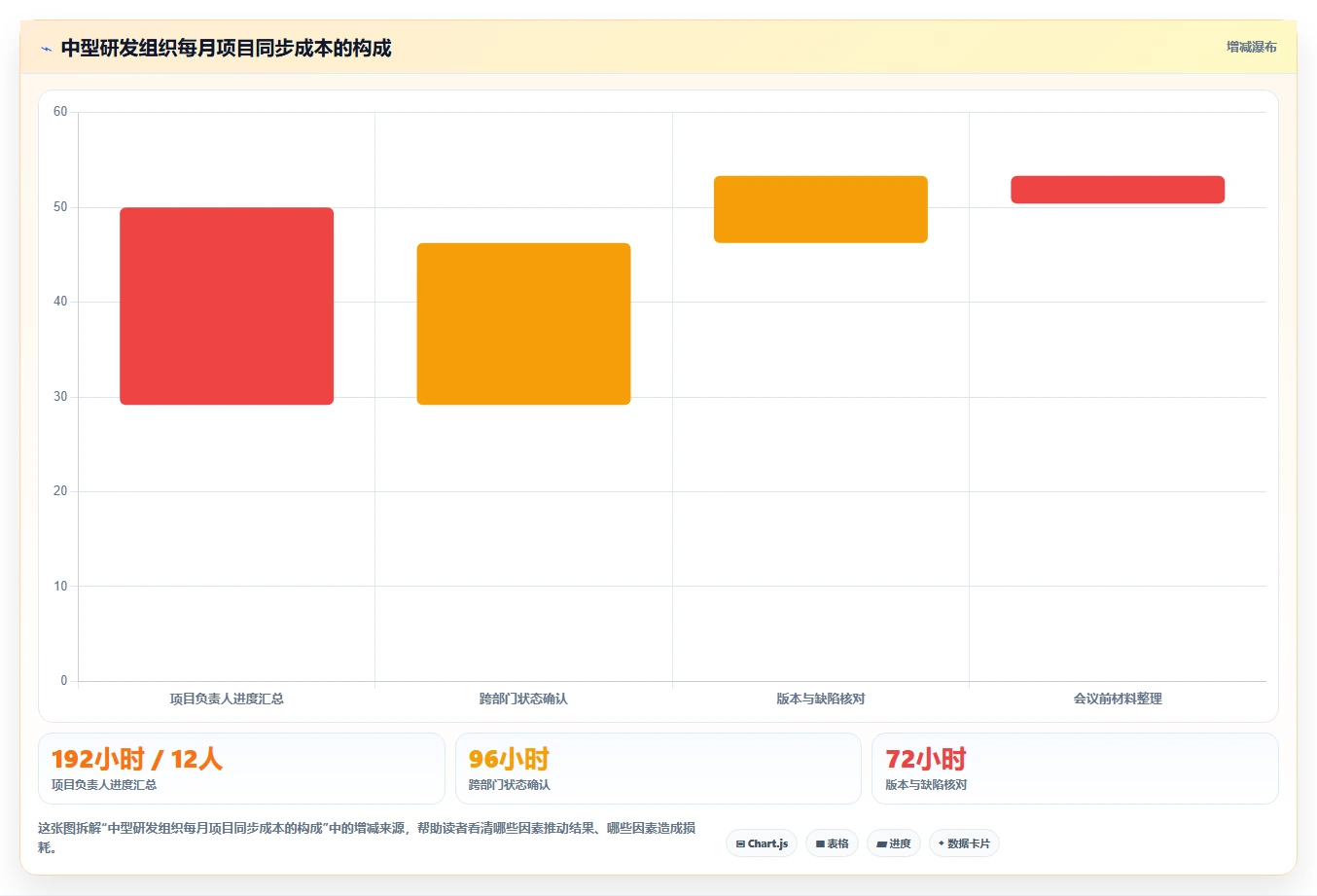
Task: Click the description paragraph starting 这张图拆解
Action: pyautogui.click(x=367, y=838)
